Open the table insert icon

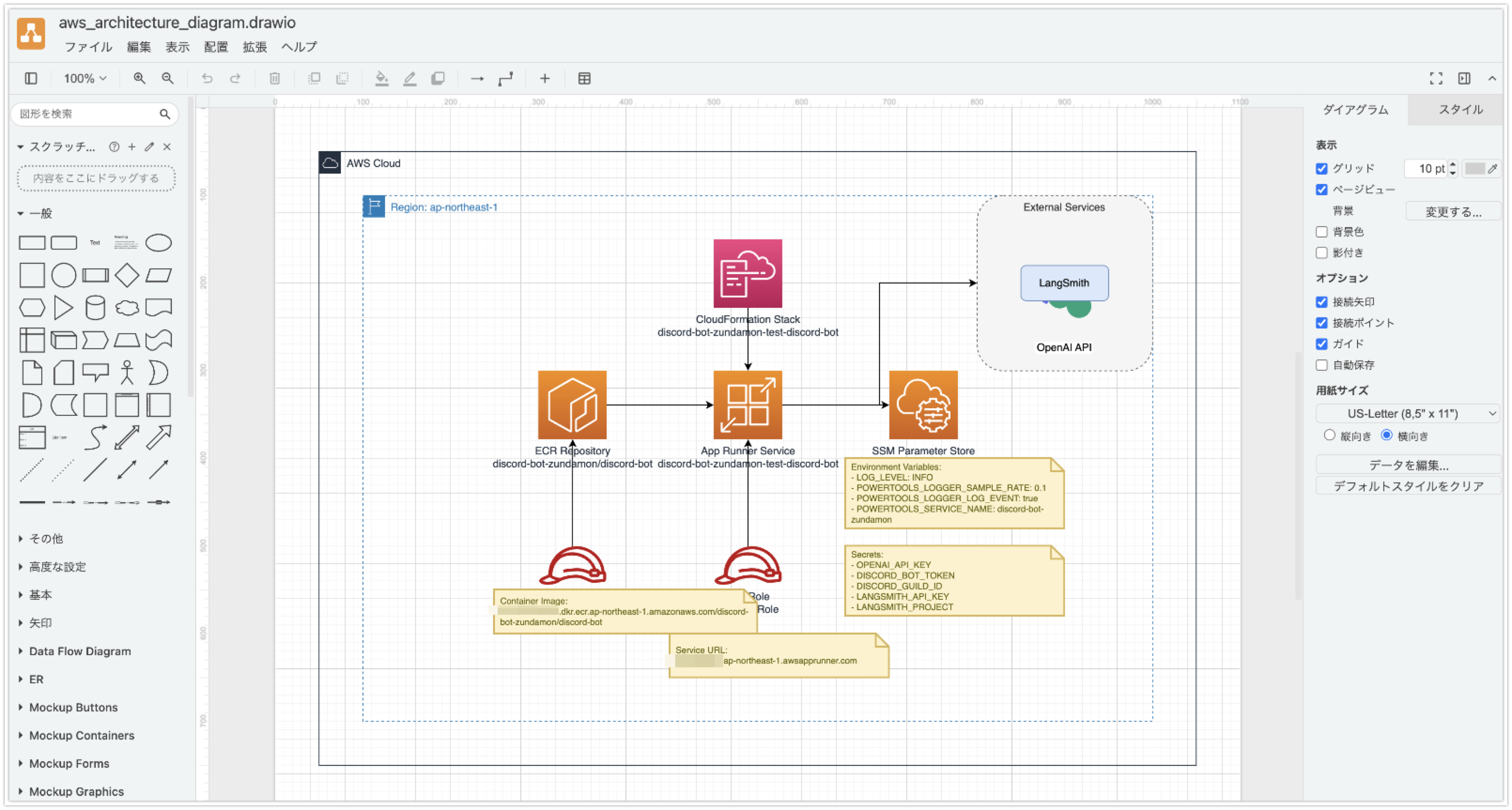point(584,78)
